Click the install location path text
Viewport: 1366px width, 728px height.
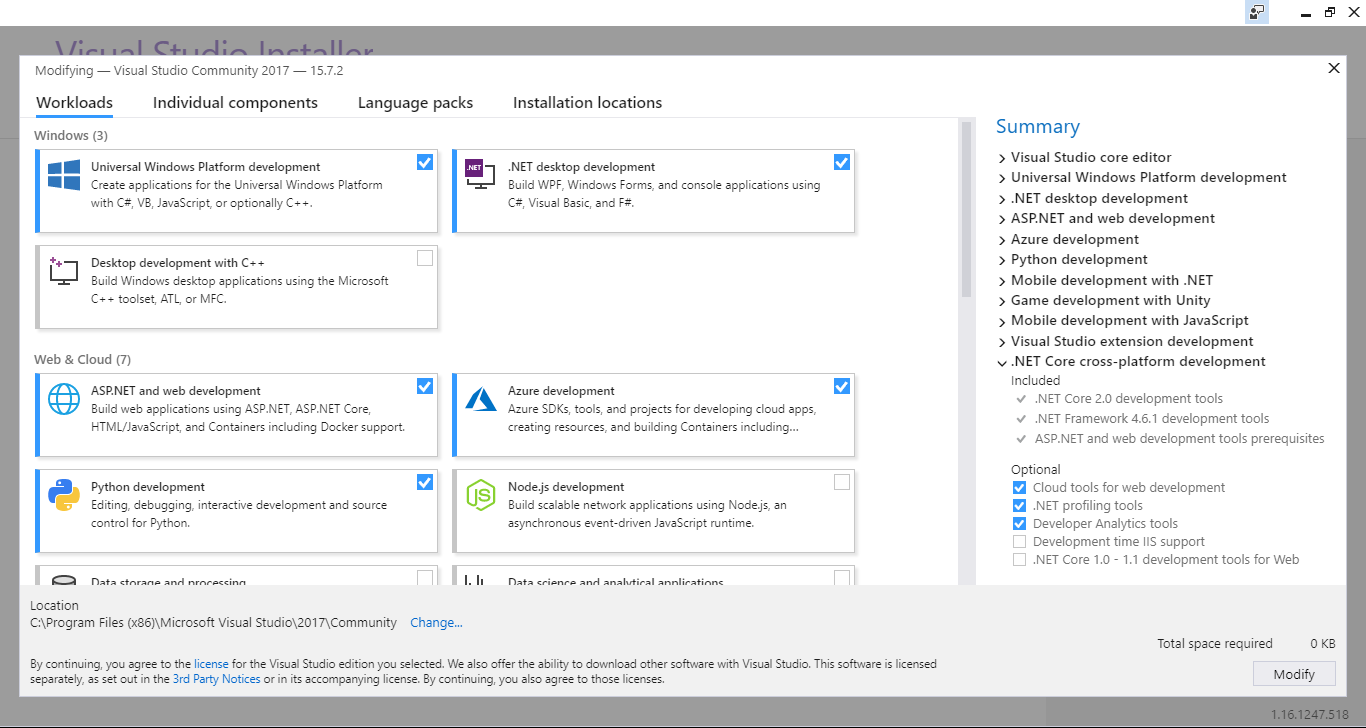[213, 623]
